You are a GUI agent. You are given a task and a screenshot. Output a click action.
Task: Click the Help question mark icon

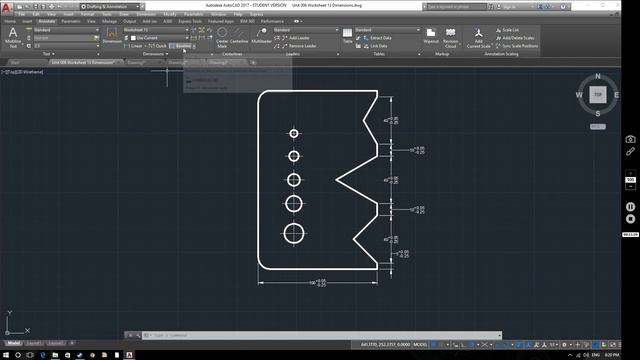[x=563, y=7]
